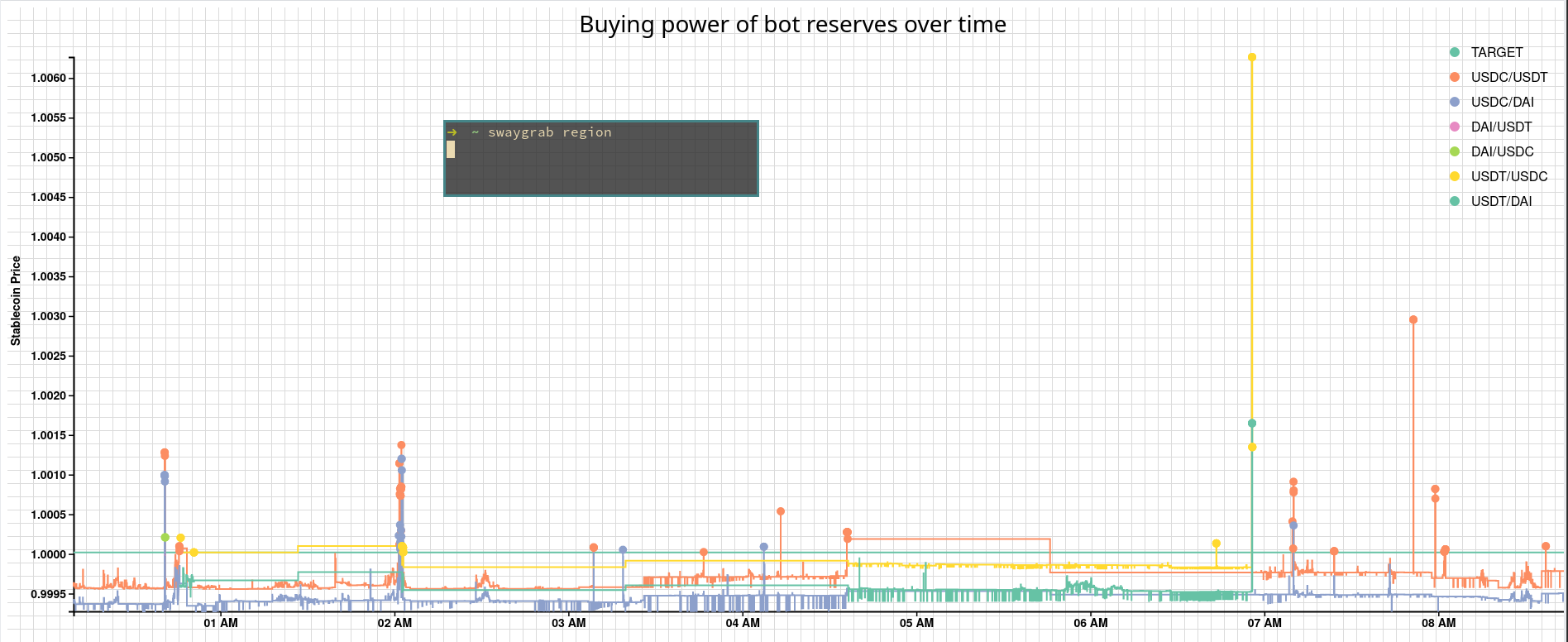
Task: Toggle the DAI/USDT legend label
Action: (1501, 127)
